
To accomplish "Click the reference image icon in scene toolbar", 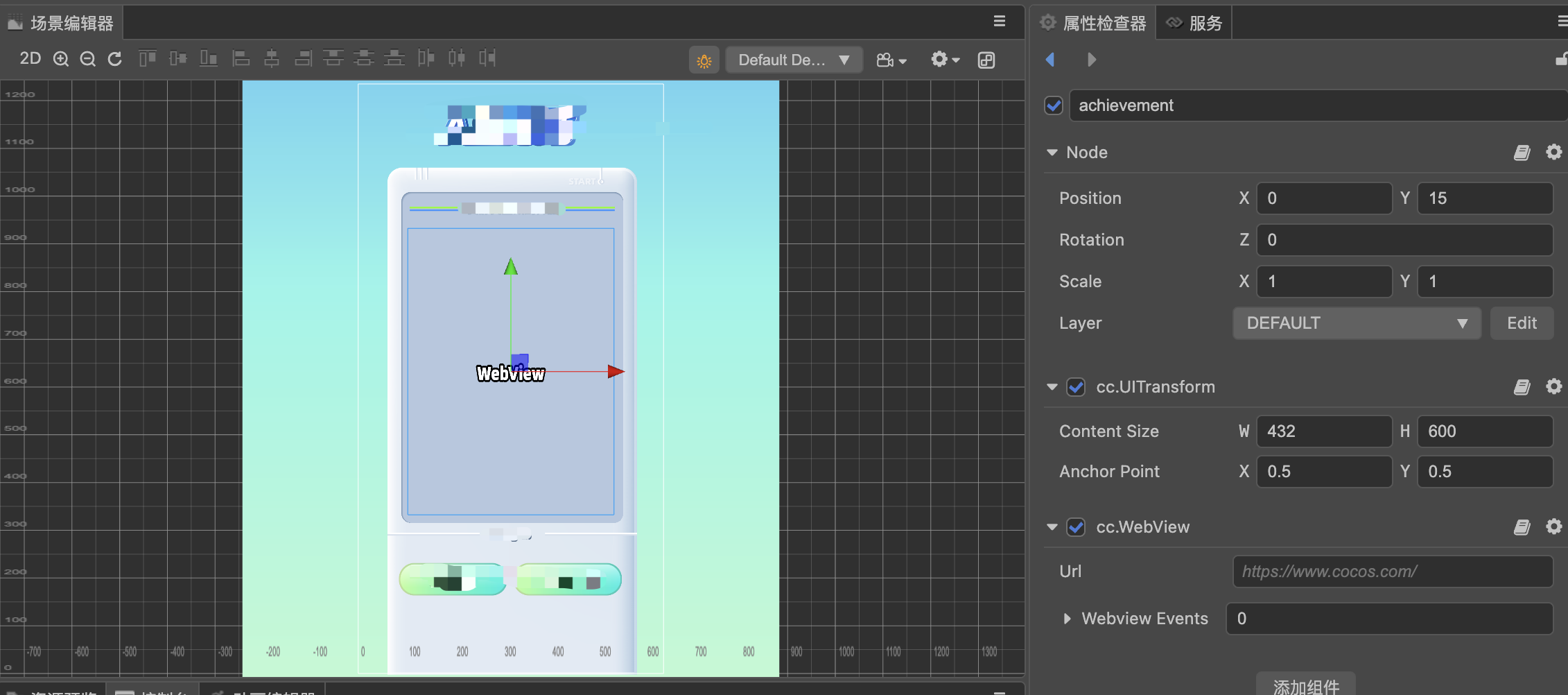I will coord(986,60).
